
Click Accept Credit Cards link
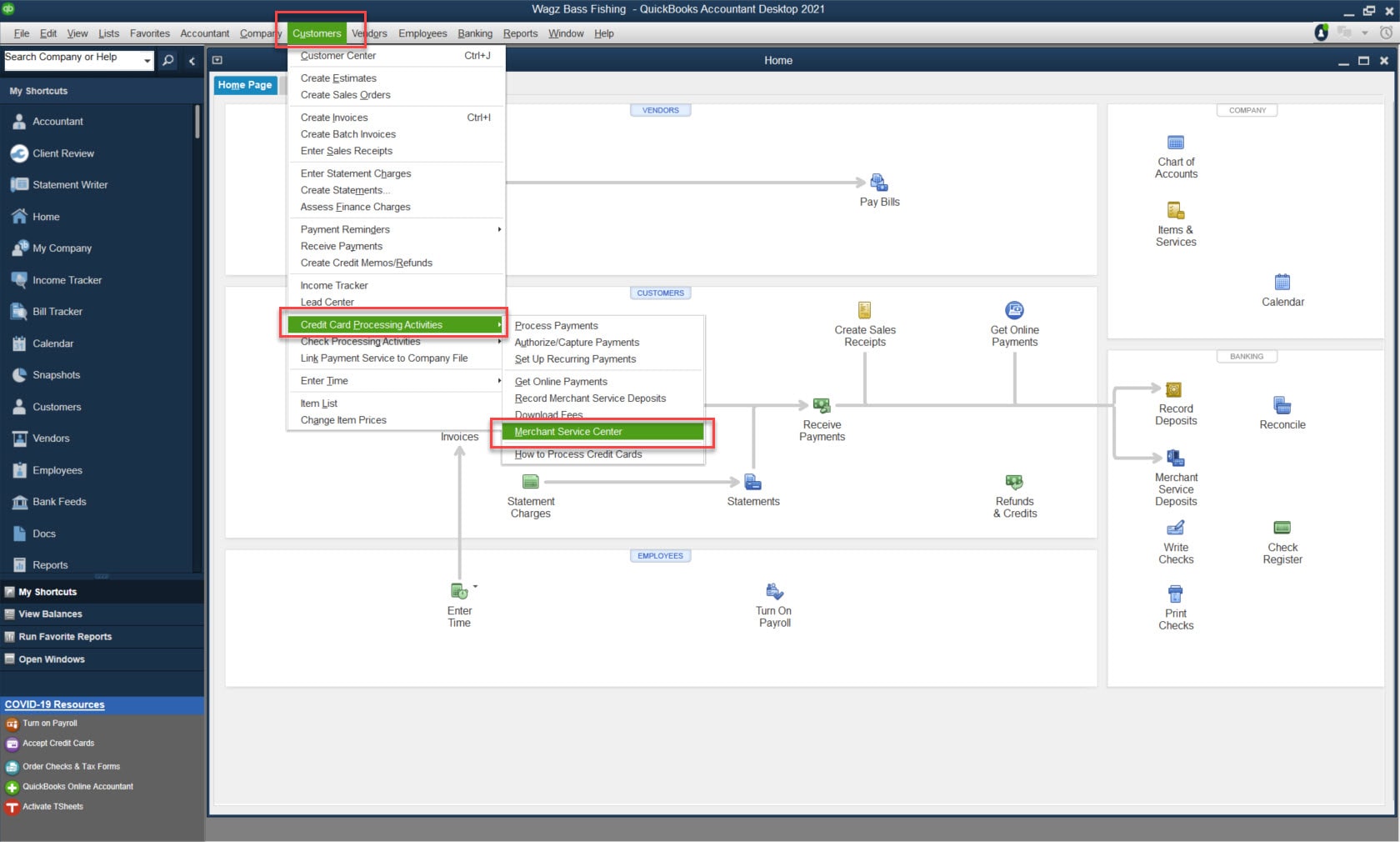[58, 744]
